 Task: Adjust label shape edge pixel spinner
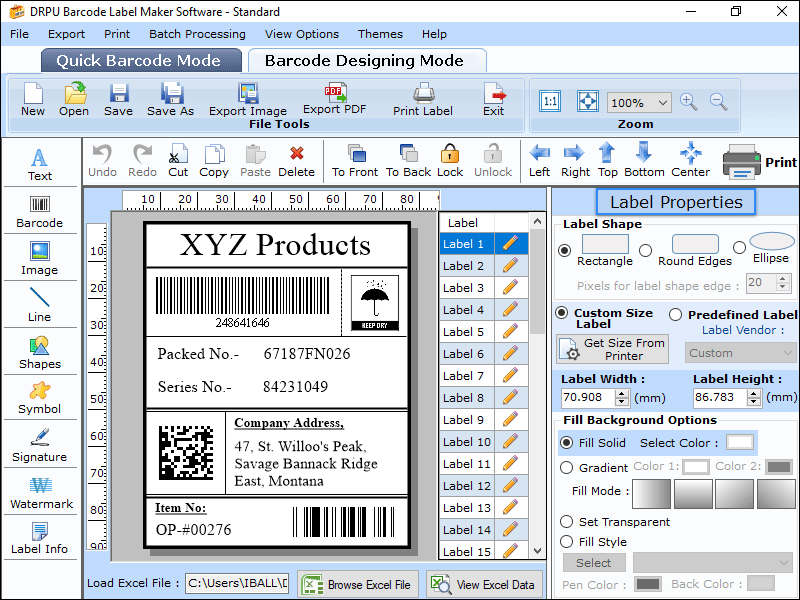click(783, 283)
